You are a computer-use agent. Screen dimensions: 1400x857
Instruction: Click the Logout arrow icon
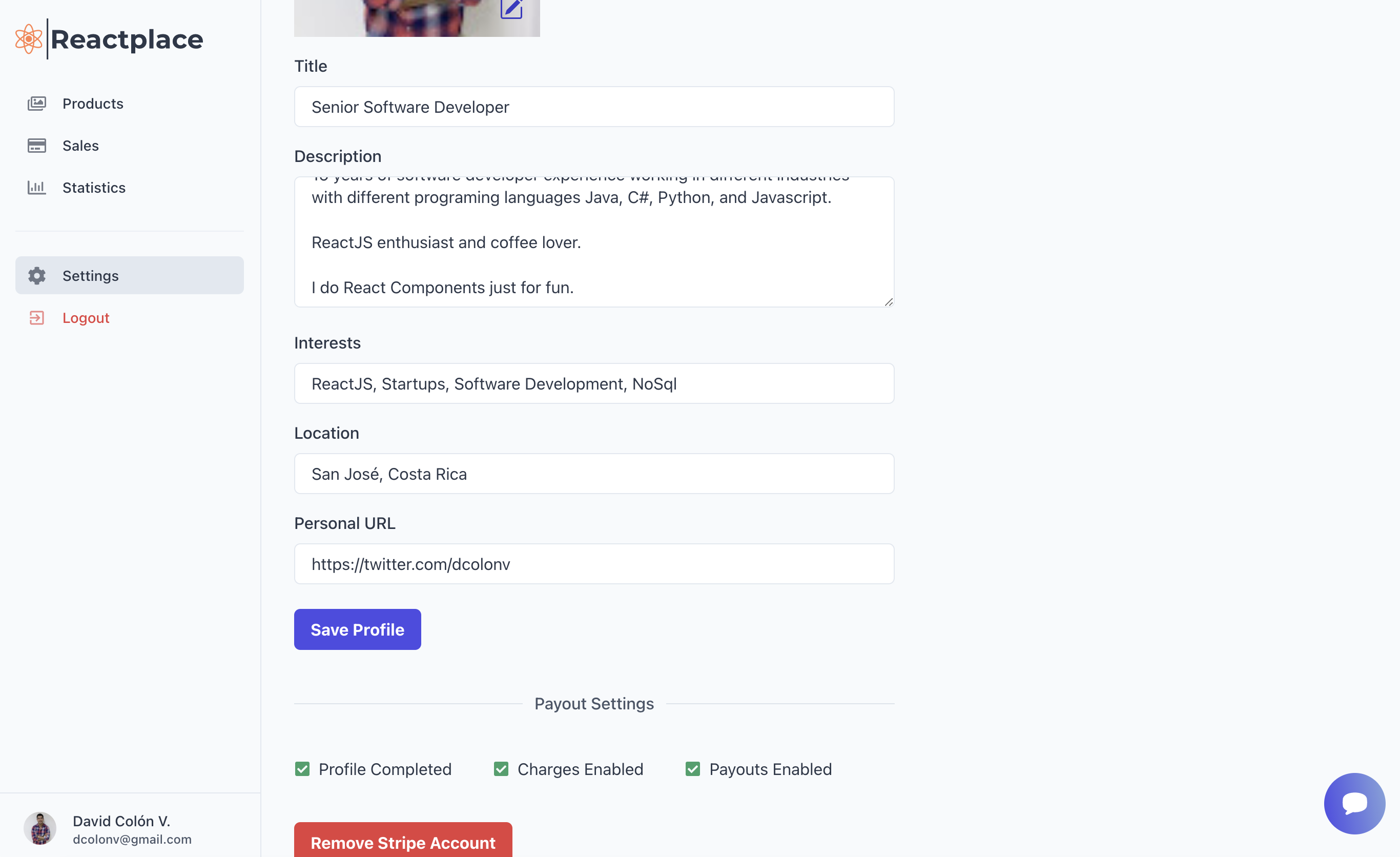click(36, 318)
